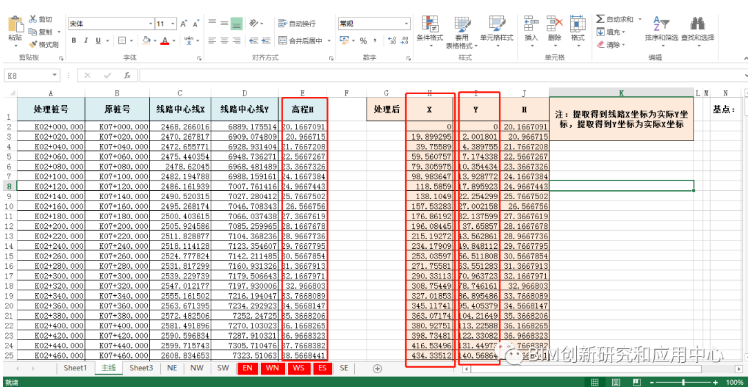Open the red EN sheet tab

click(247, 368)
